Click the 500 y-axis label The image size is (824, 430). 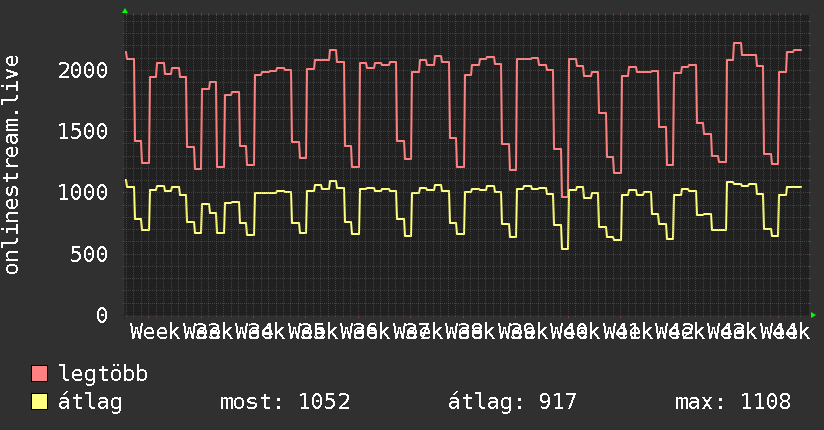coord(89,254)
